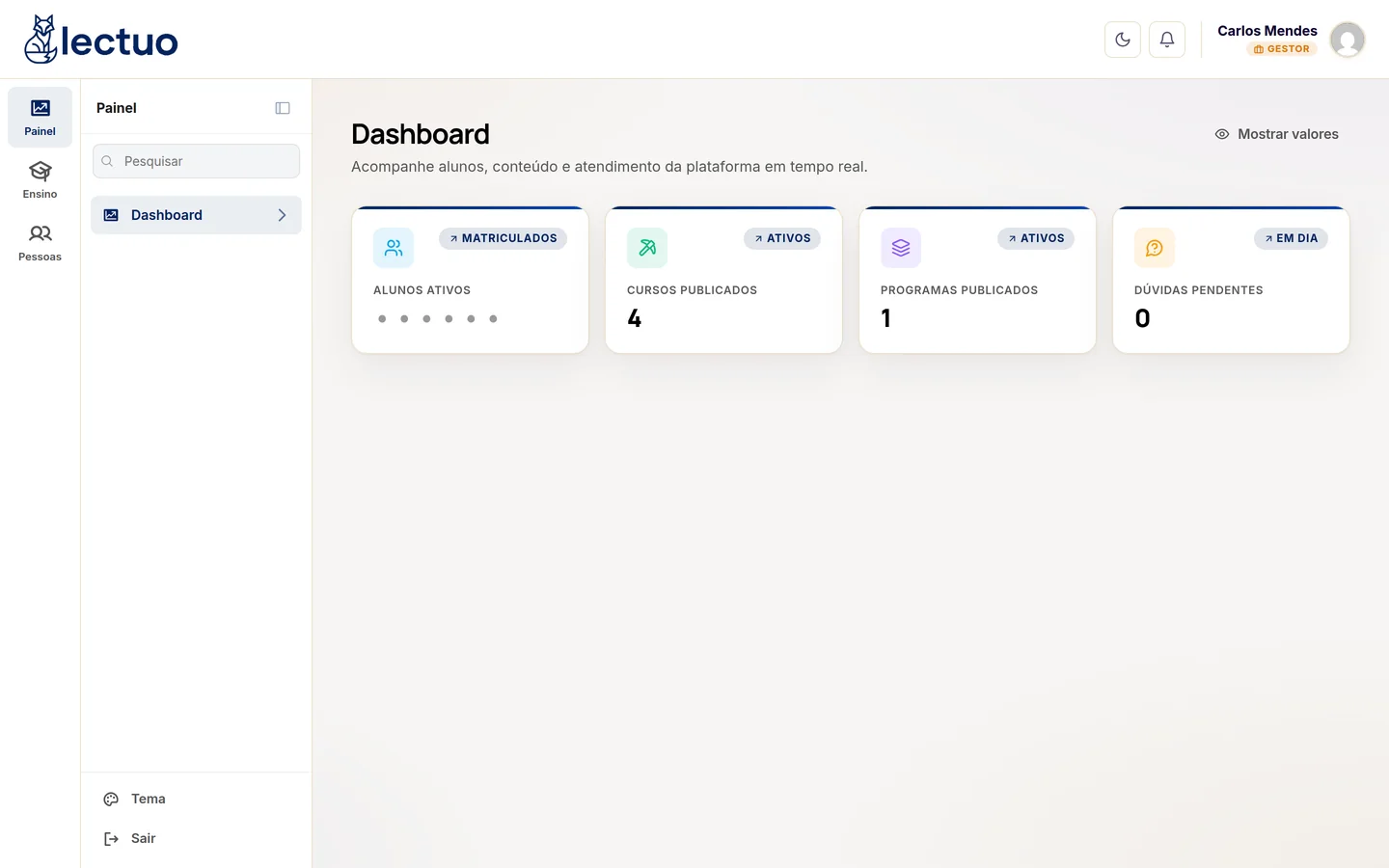The image size is (1389, 868).
Task: Click the Painel sidebar panel title
Action: (117, 108)
